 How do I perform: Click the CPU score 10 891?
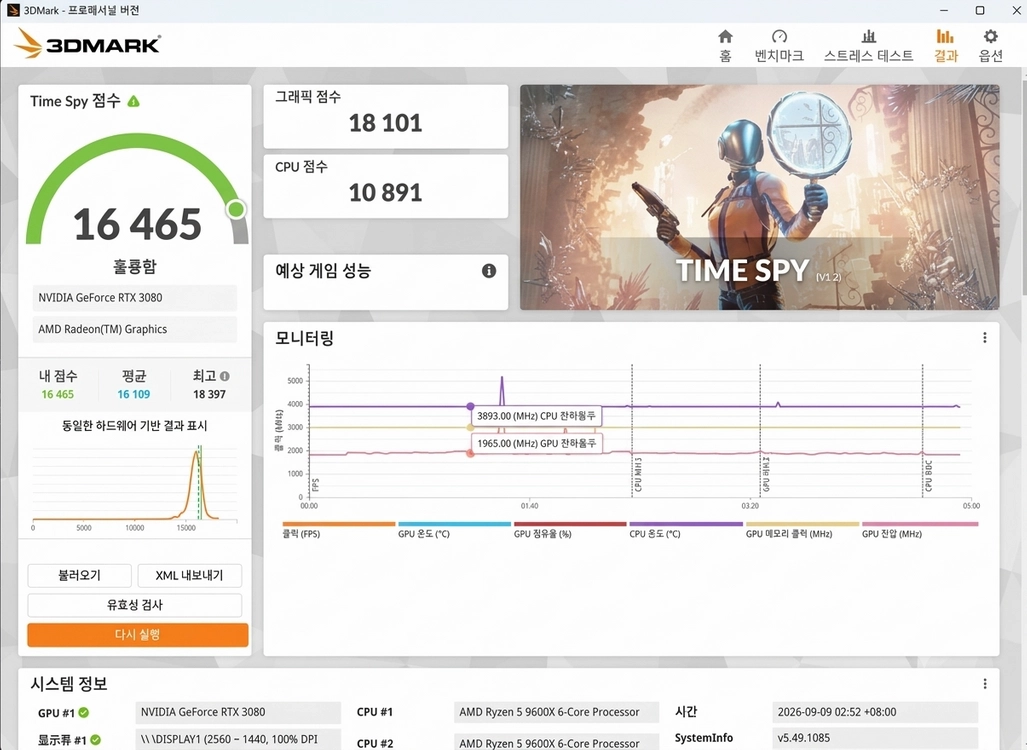(385, 193)
